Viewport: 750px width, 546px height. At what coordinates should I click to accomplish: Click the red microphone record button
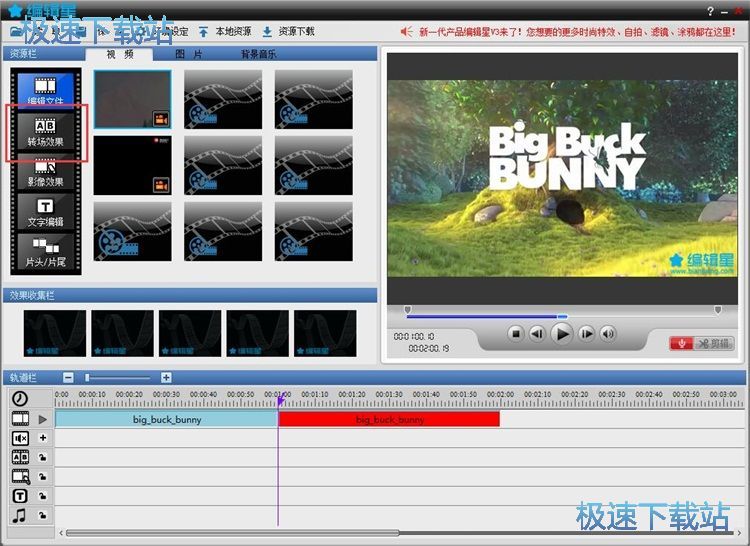coord(681,343)
